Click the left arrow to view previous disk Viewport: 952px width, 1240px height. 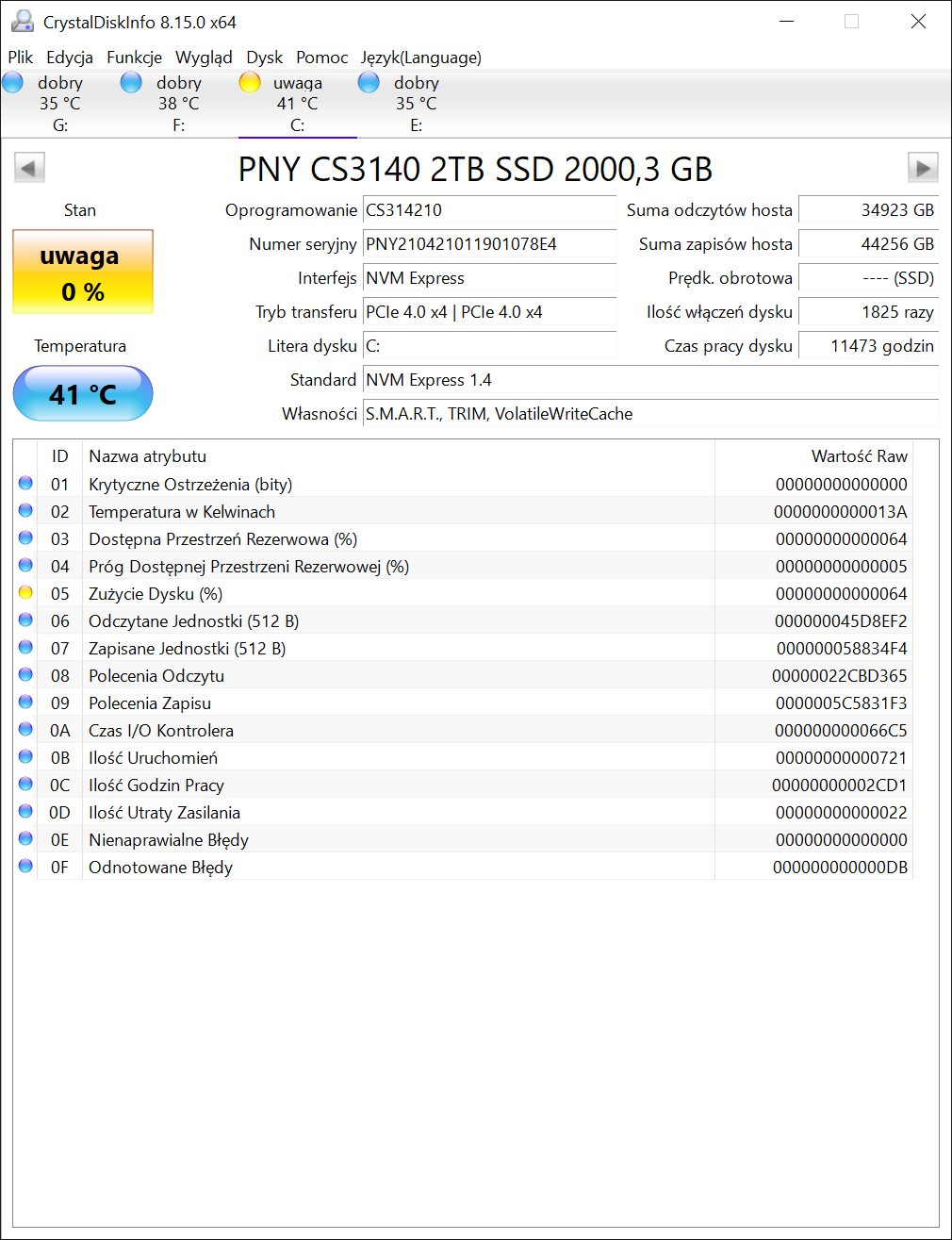28,167
